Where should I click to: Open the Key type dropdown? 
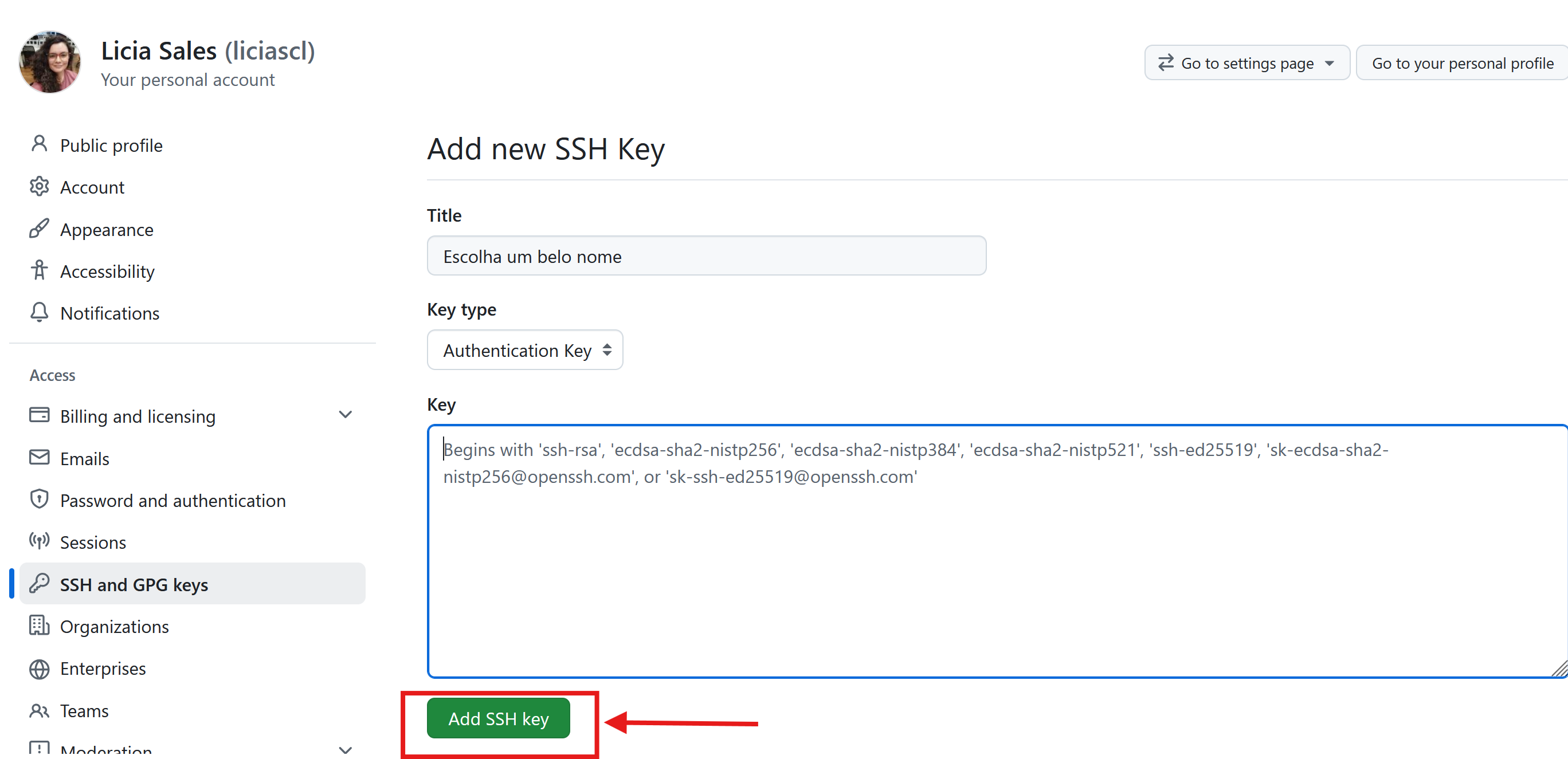[525, 351]
